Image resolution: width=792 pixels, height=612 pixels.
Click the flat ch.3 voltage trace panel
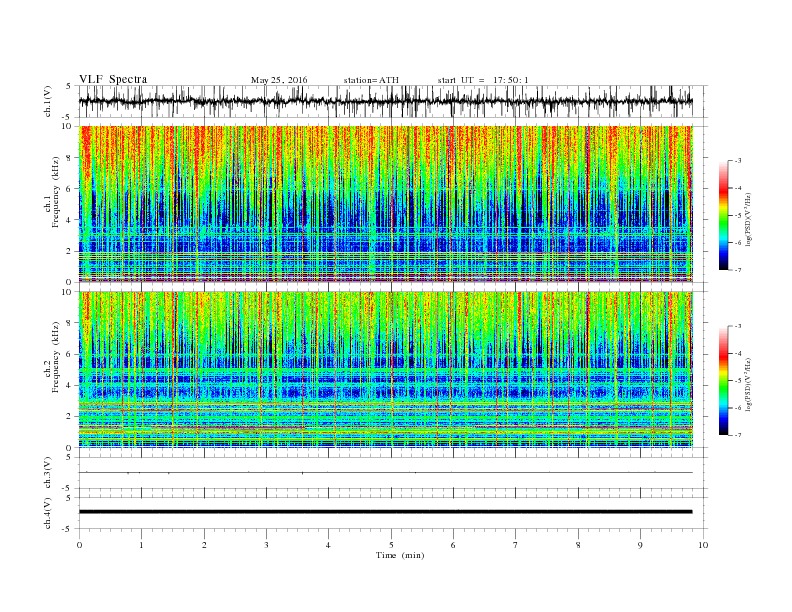pos(392,473)
